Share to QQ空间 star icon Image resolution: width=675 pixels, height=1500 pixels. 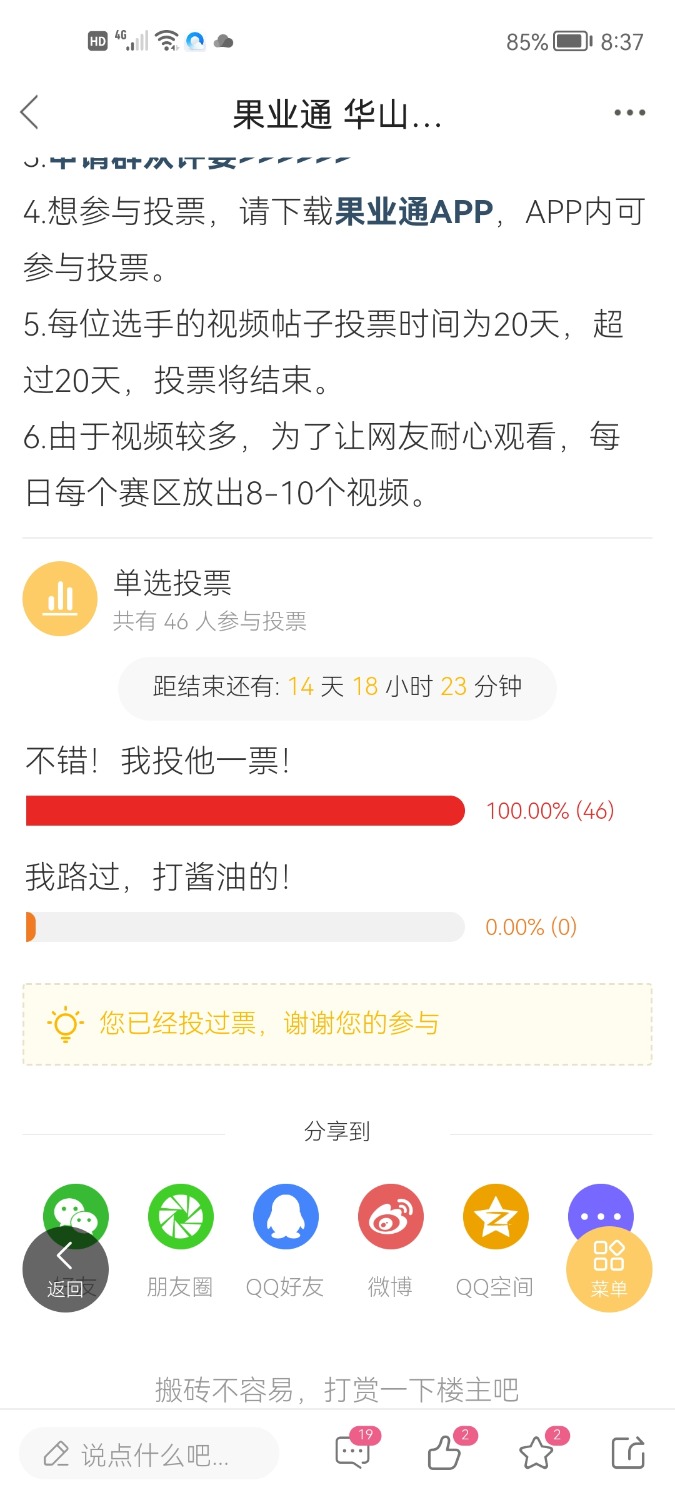pos(495,1217)
